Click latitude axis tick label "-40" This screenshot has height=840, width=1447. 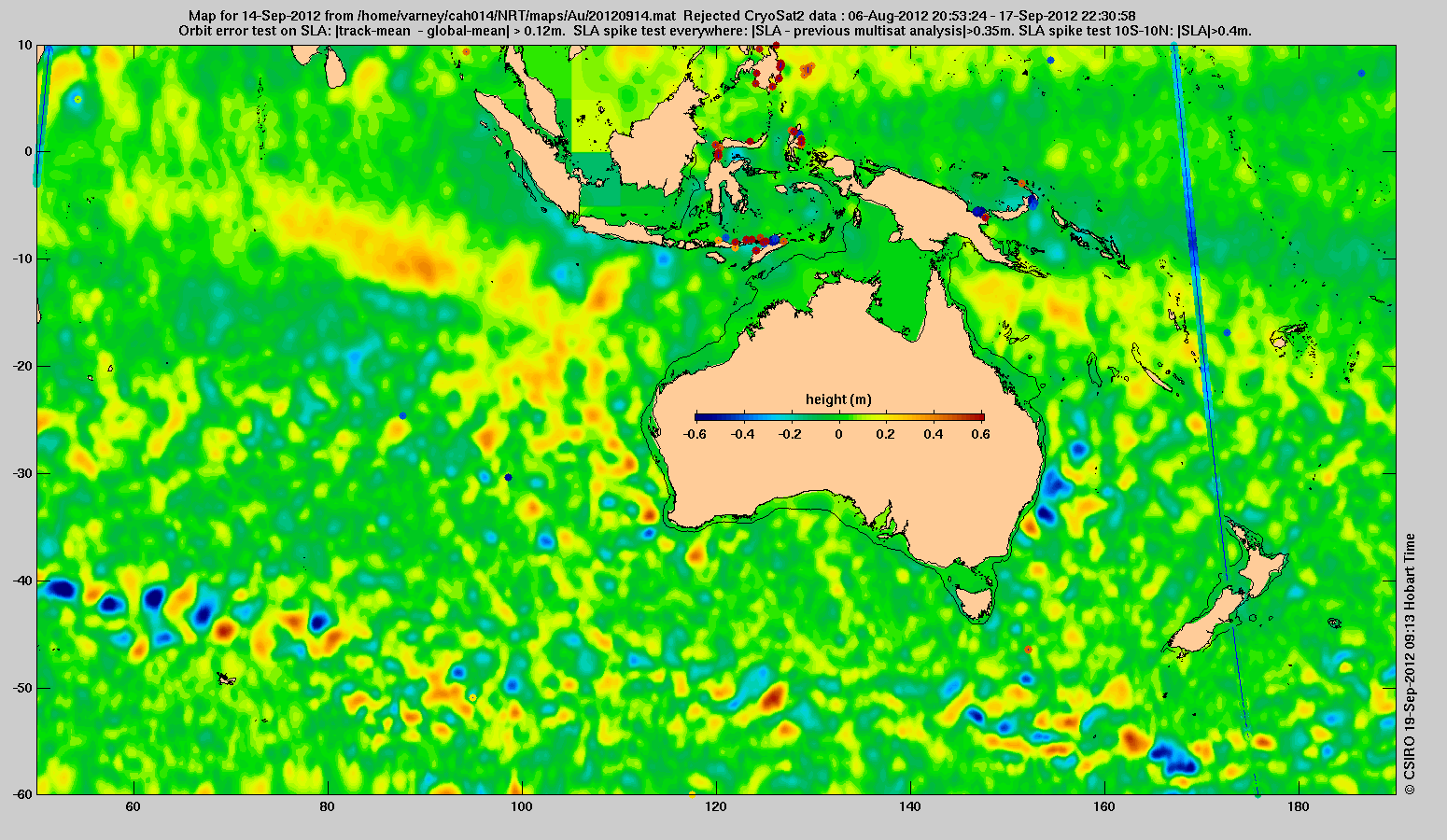pyautogui.click(x=22, y=581)
